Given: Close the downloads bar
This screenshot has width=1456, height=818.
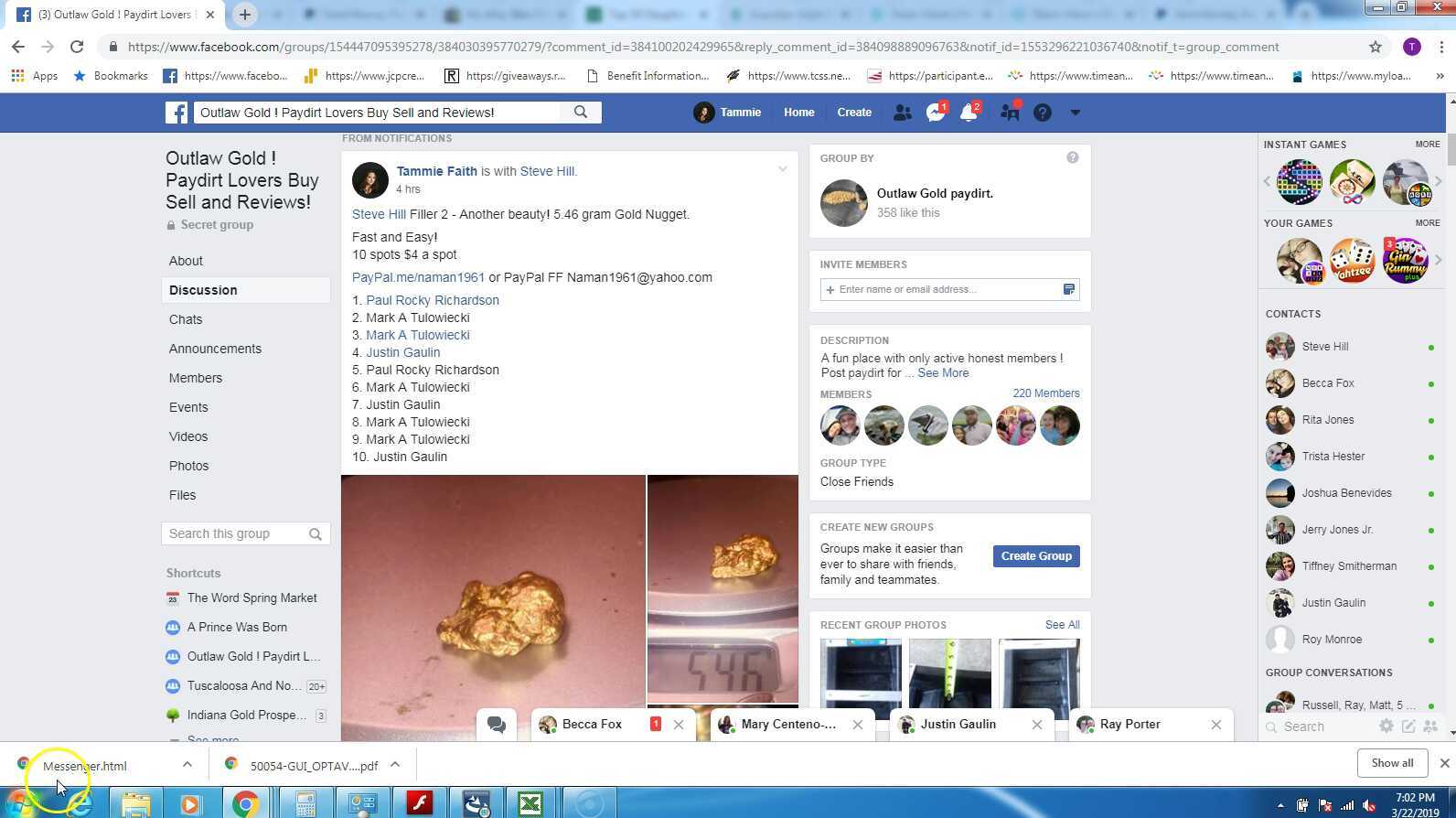Looking at the screenshot, I should click(x=1444, y=763).
